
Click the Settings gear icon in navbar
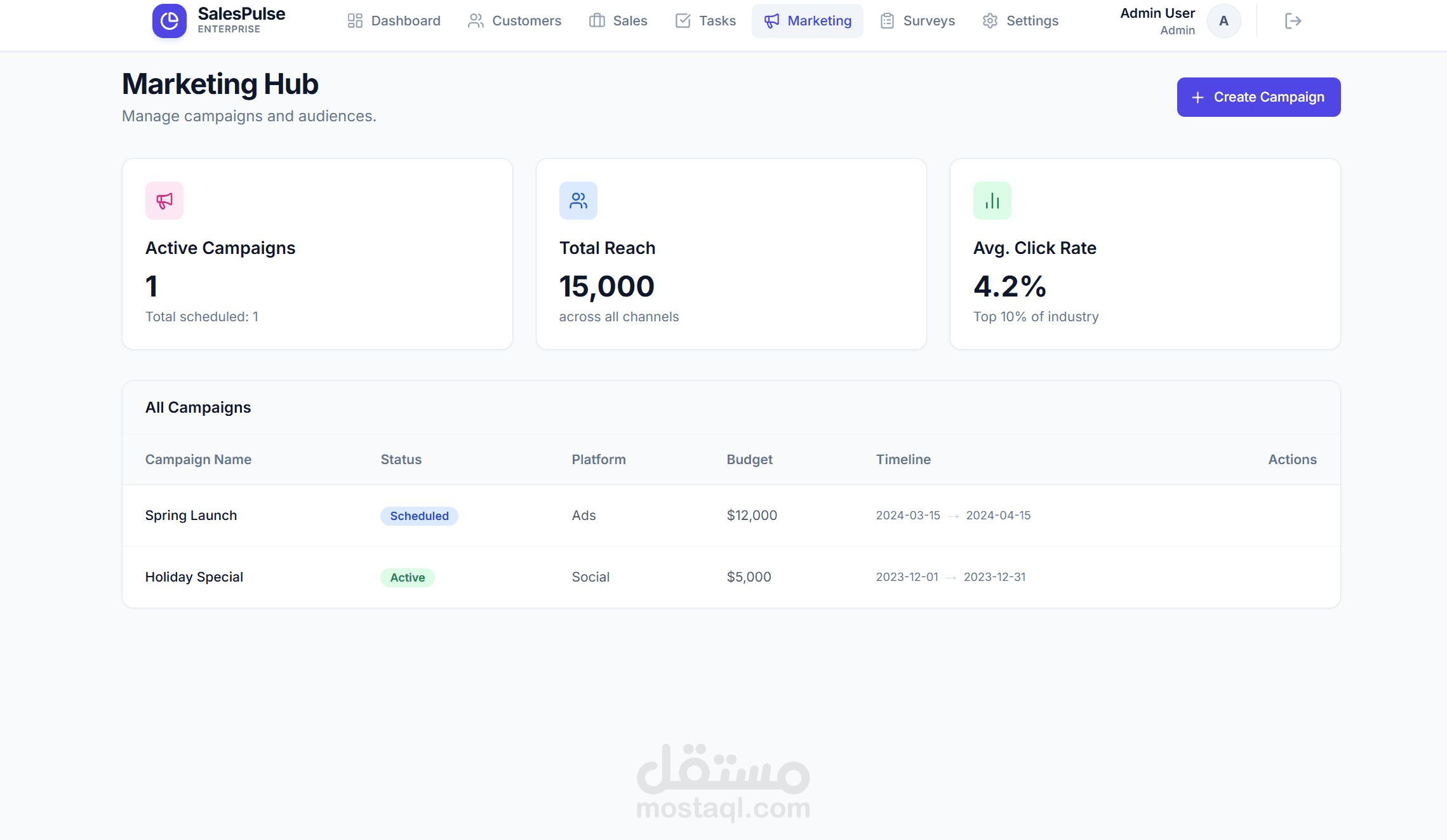pyautogui.click(x=990, y=21)
